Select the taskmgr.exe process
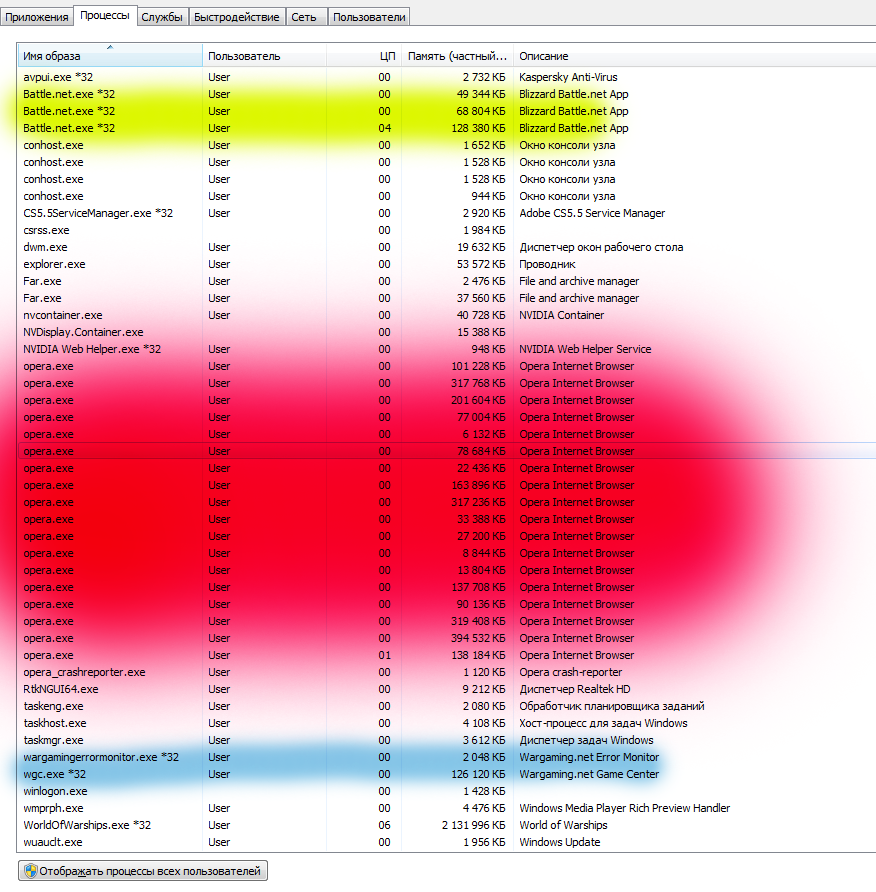This screenshot has height=892, width=876. point(447,740)
